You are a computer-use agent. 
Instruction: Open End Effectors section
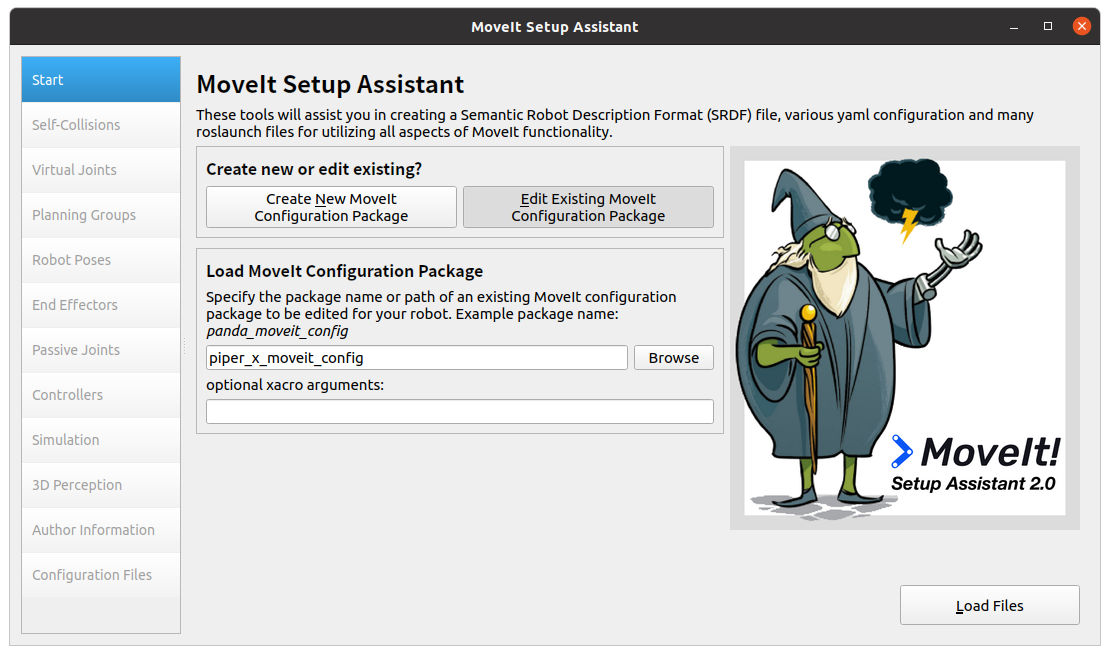click(x=101, y=304)
